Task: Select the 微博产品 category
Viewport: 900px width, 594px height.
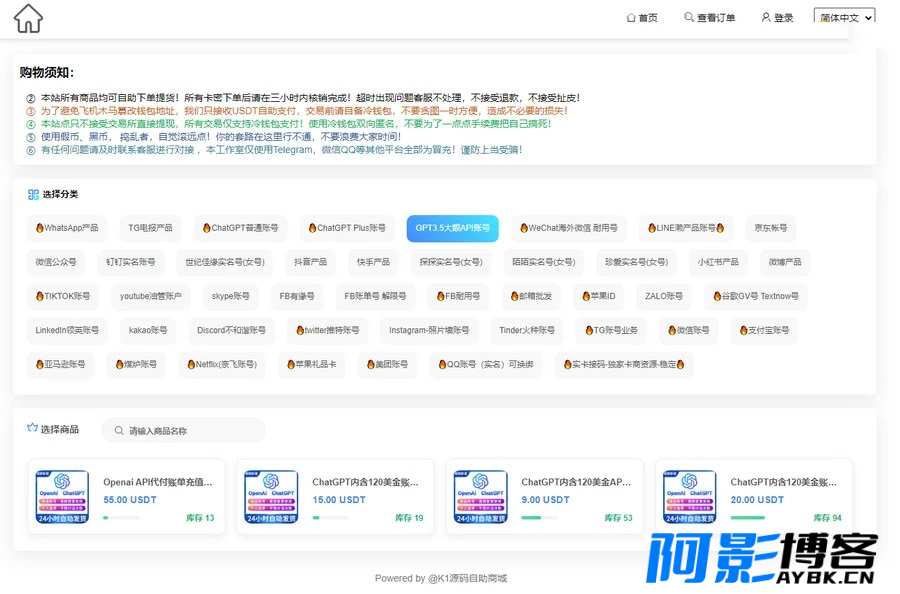Action: tap(785, 262)
